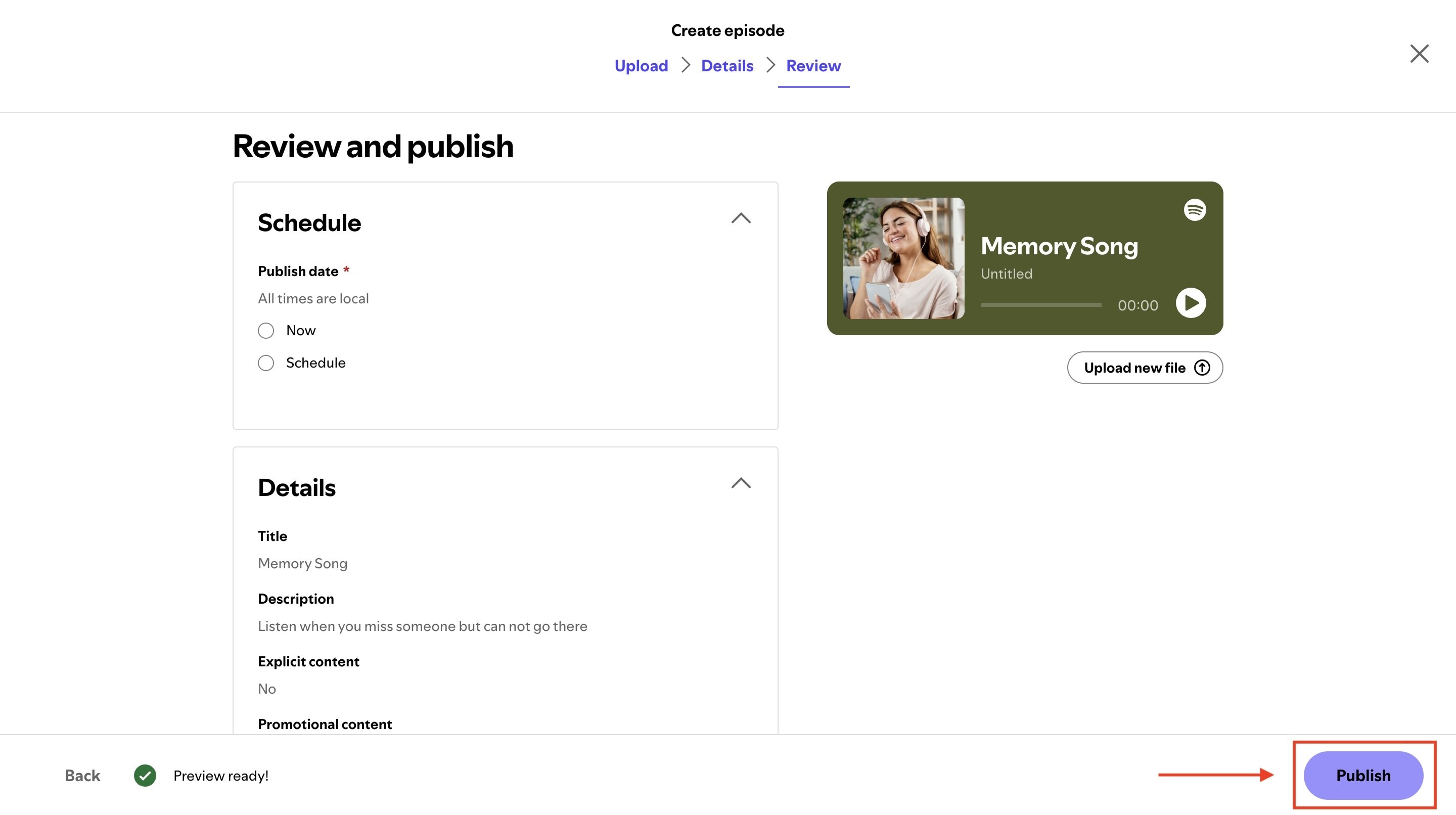
Task: Click the Memory Song cover art thumbnail
Action: (903, 258)
